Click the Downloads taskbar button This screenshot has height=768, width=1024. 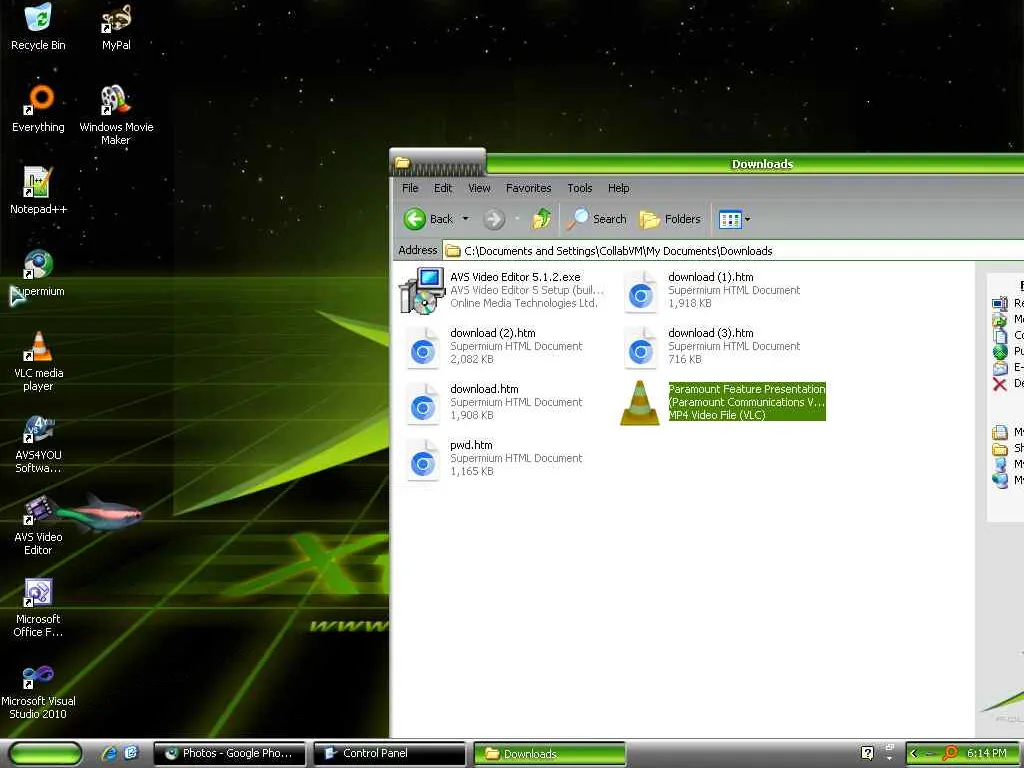pyautogui.click(x=549, y=754)
